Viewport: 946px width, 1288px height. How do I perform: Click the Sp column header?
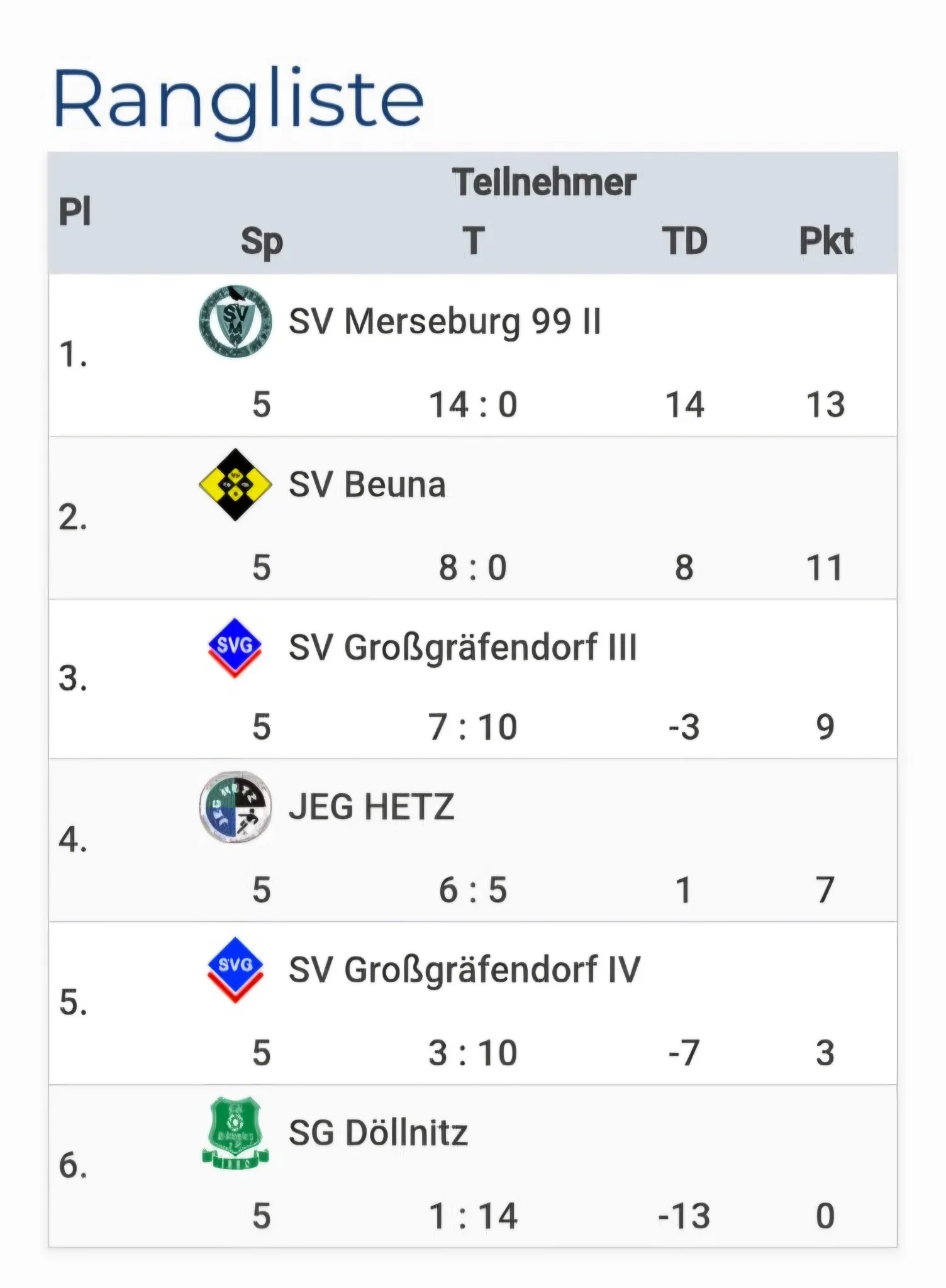tap(262, 243)
